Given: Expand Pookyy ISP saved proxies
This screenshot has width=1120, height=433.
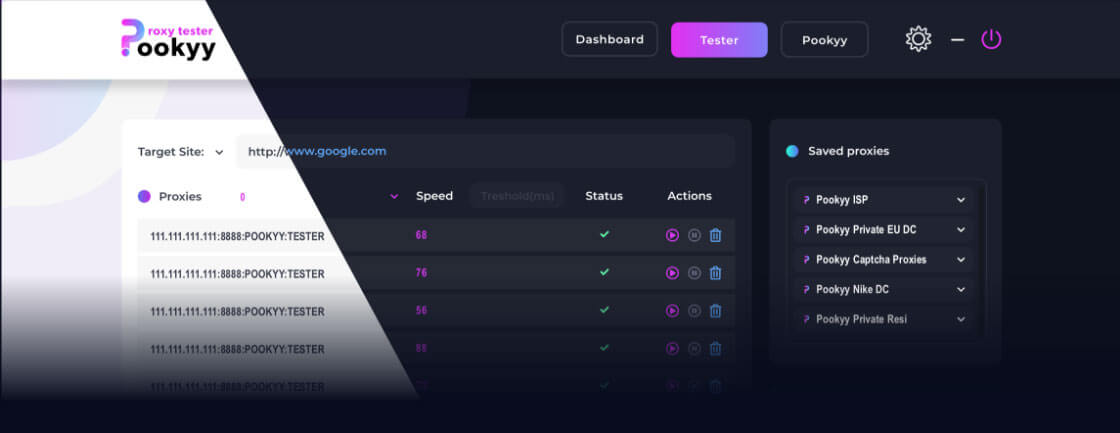Looking at the screenshot, I should coord(960,200).
